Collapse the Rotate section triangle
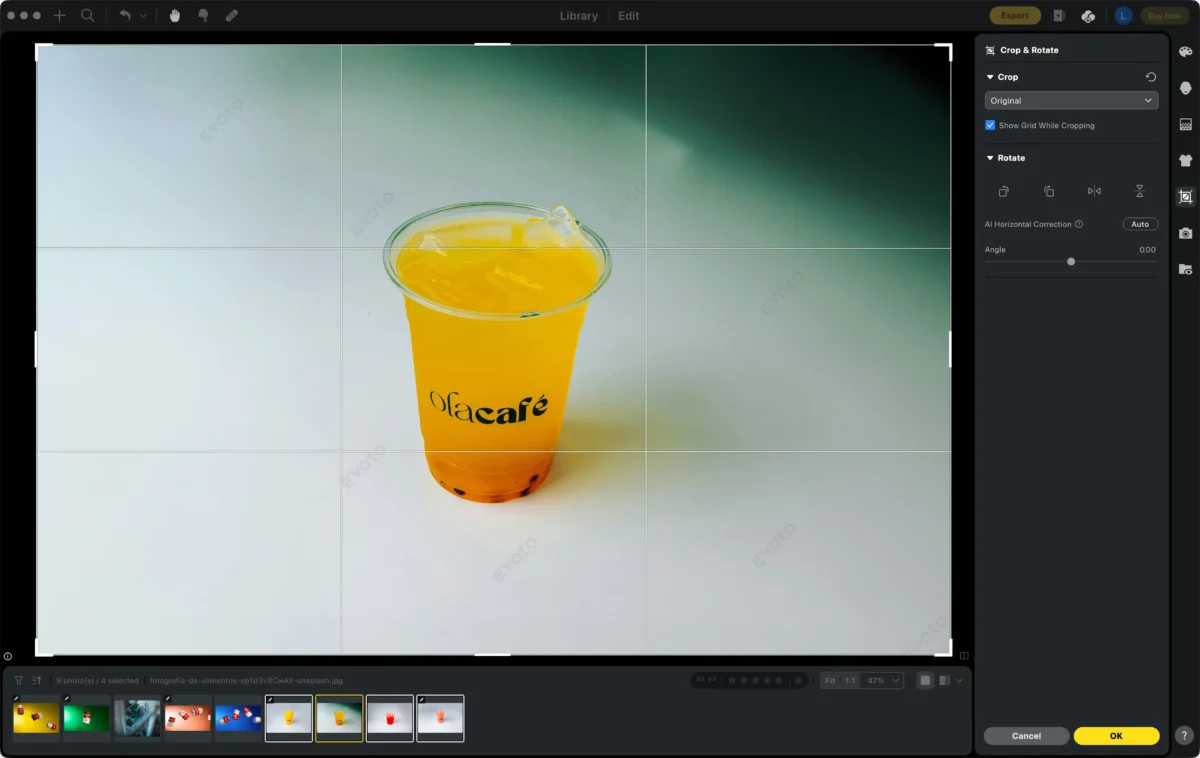 [990, 158]
